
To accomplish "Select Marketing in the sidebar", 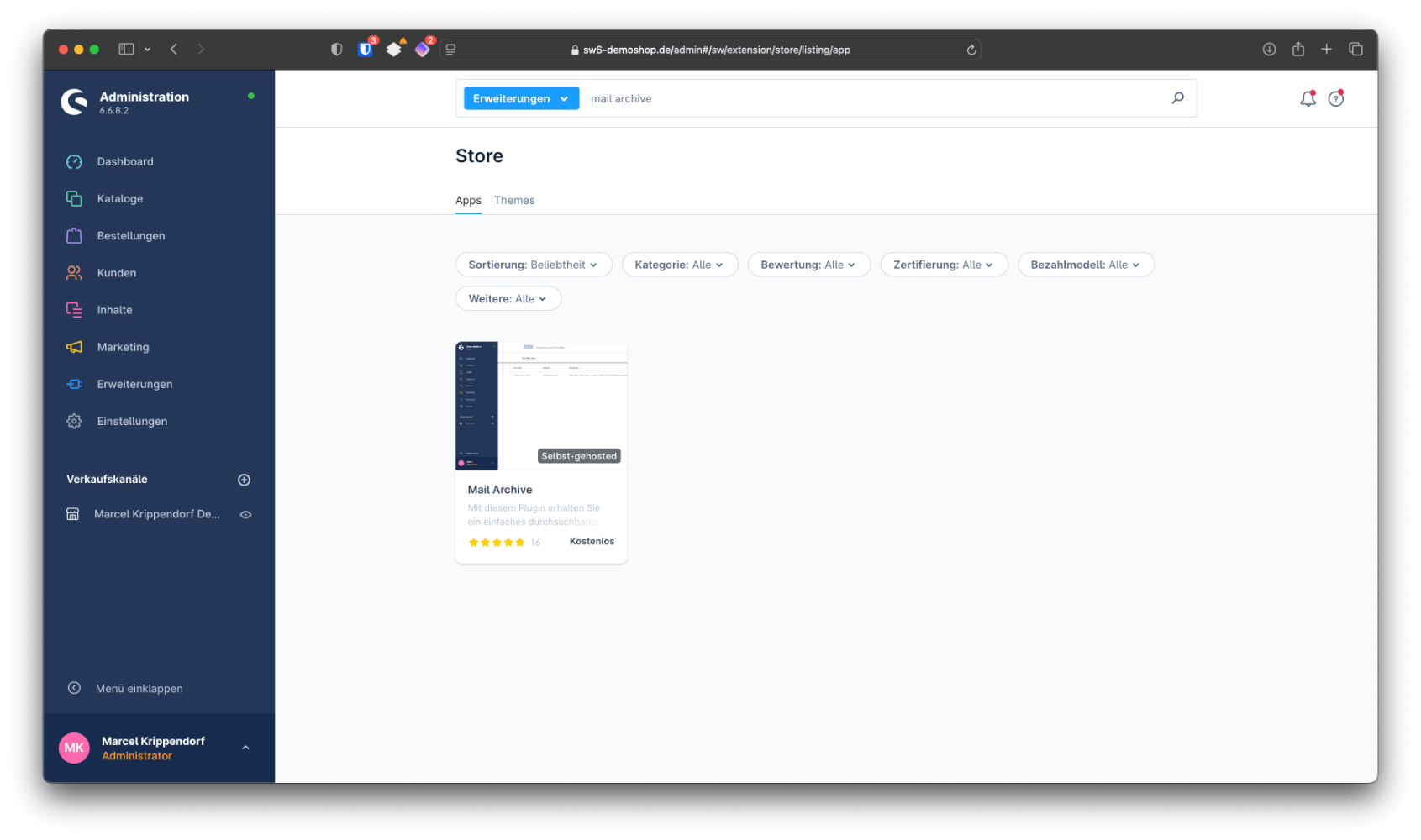I will point(123,346).
